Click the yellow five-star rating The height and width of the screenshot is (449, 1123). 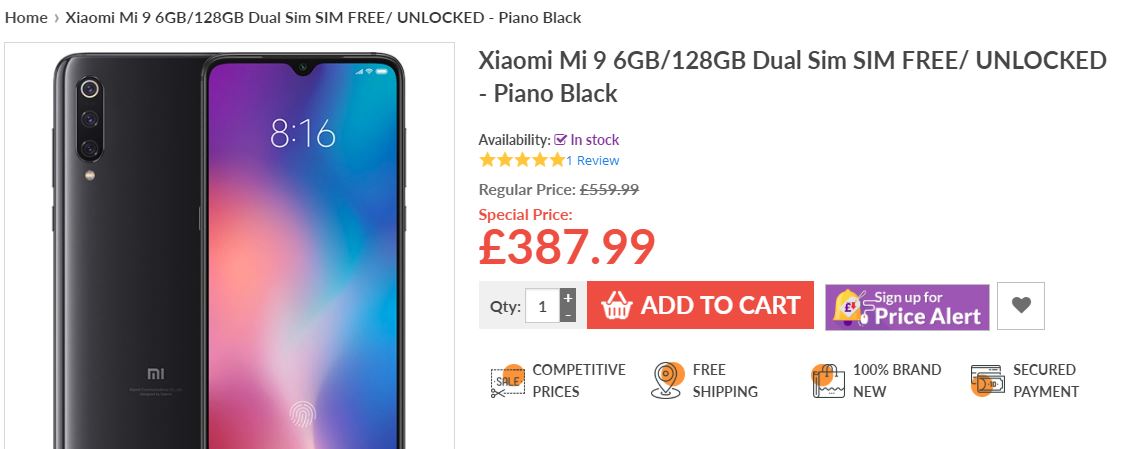(522, 160)
